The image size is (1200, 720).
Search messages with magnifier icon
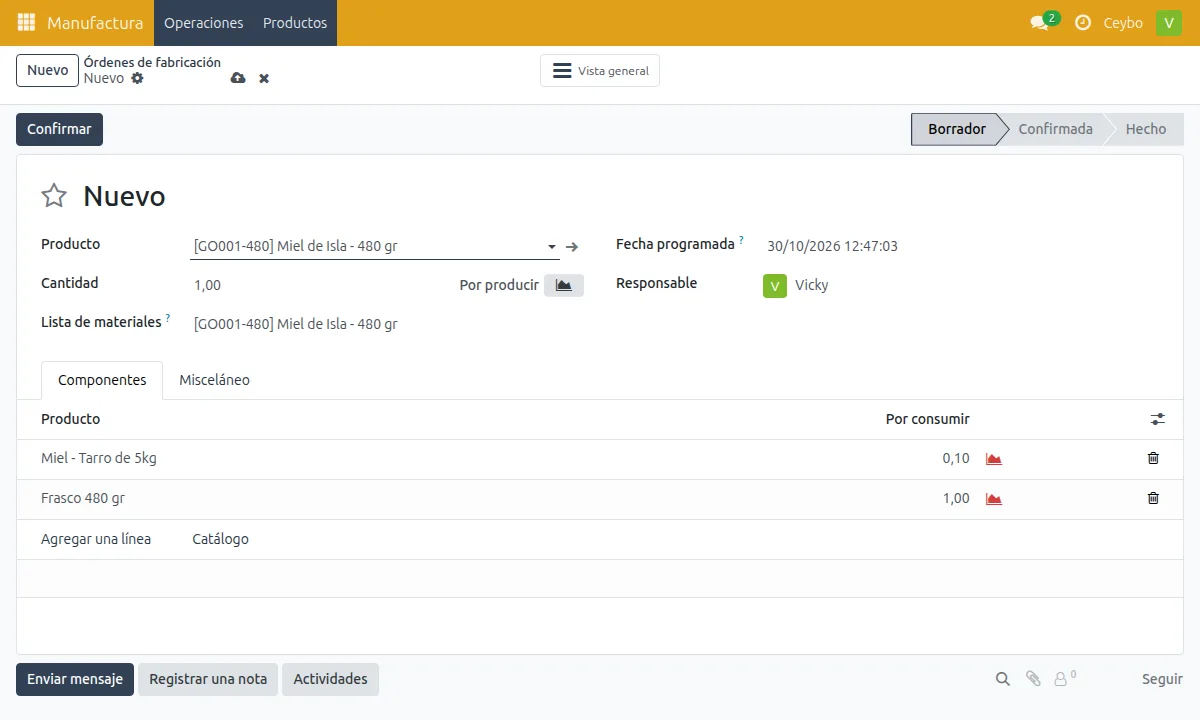pos(1003,679)
